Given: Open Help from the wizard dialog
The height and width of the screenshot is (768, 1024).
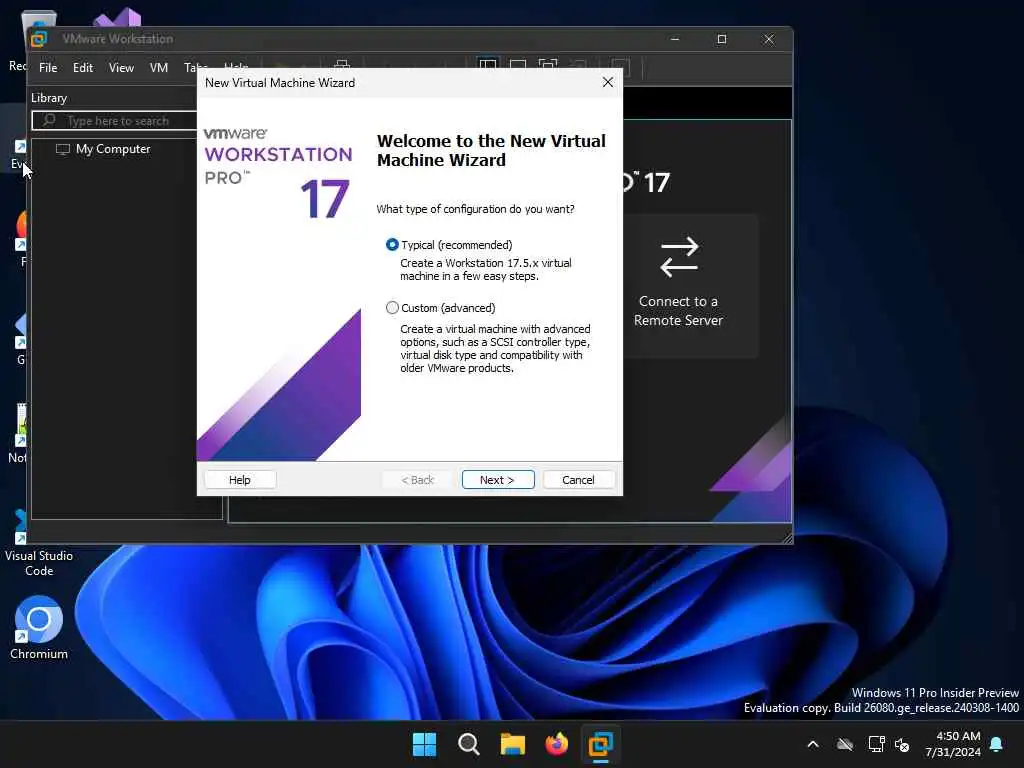Looking at the screenshot, I should [x=240, y=479].
